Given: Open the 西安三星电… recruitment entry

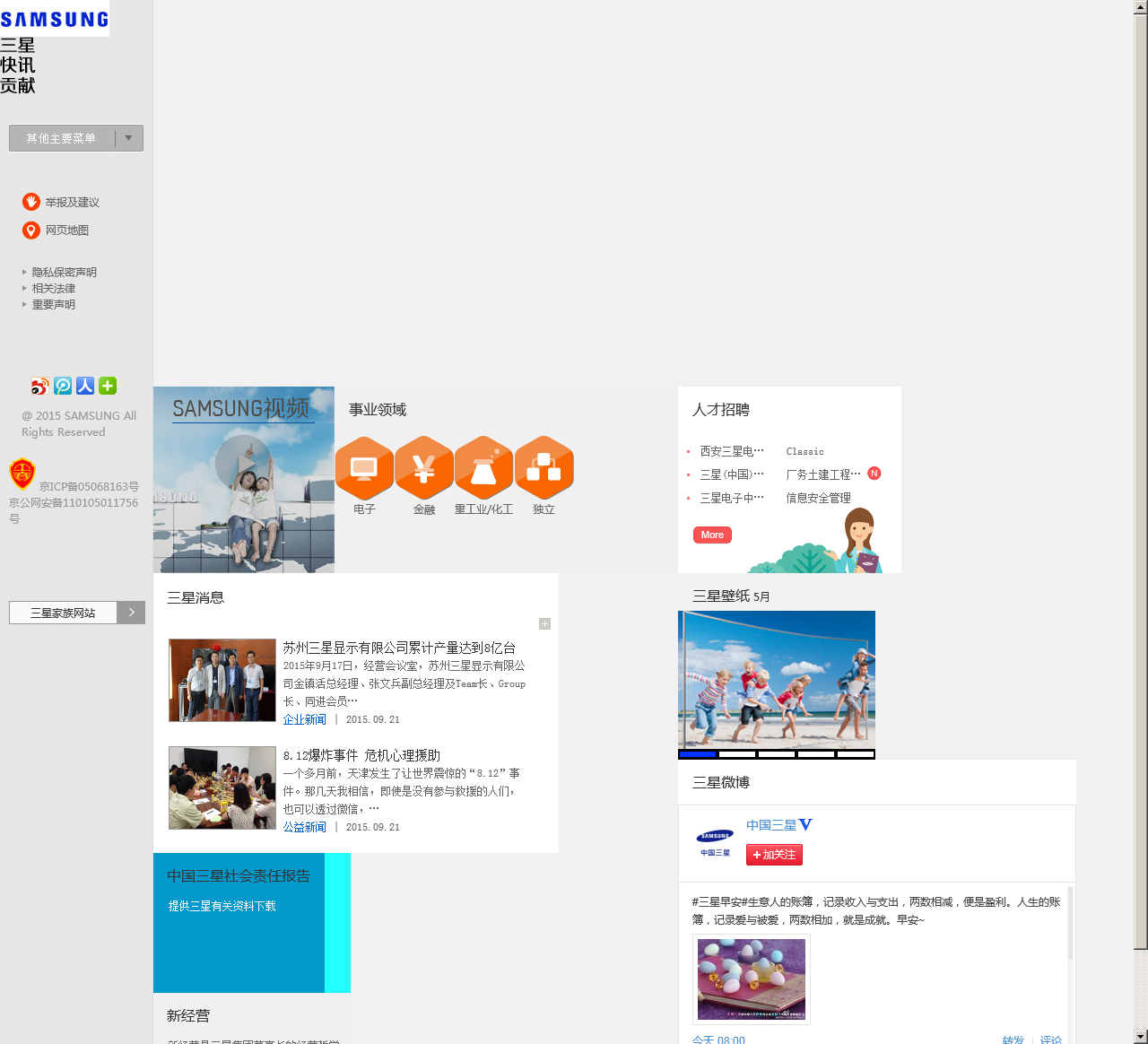Looking at the screenshot, I should [732, 451].
